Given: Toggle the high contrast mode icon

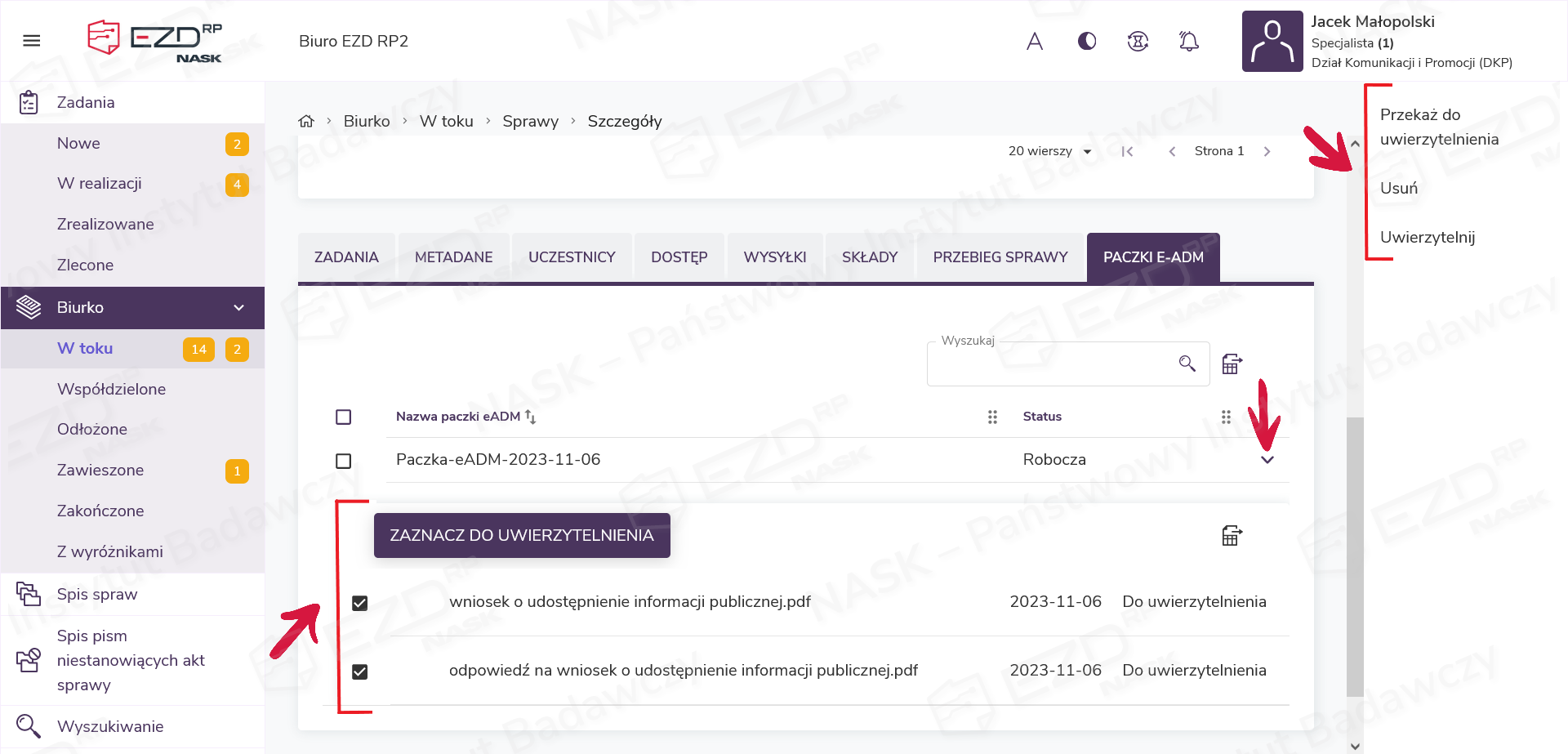Looking at the screenshot, I should pos(1087,41).
